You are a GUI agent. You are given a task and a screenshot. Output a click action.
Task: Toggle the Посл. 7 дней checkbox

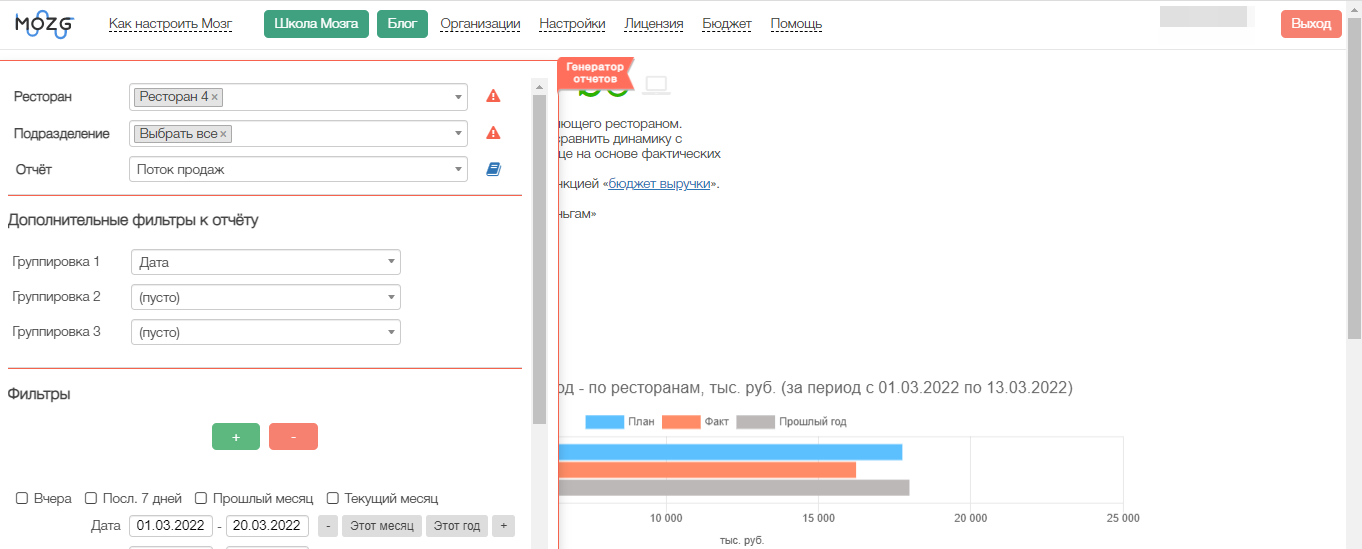pos(91,498)
